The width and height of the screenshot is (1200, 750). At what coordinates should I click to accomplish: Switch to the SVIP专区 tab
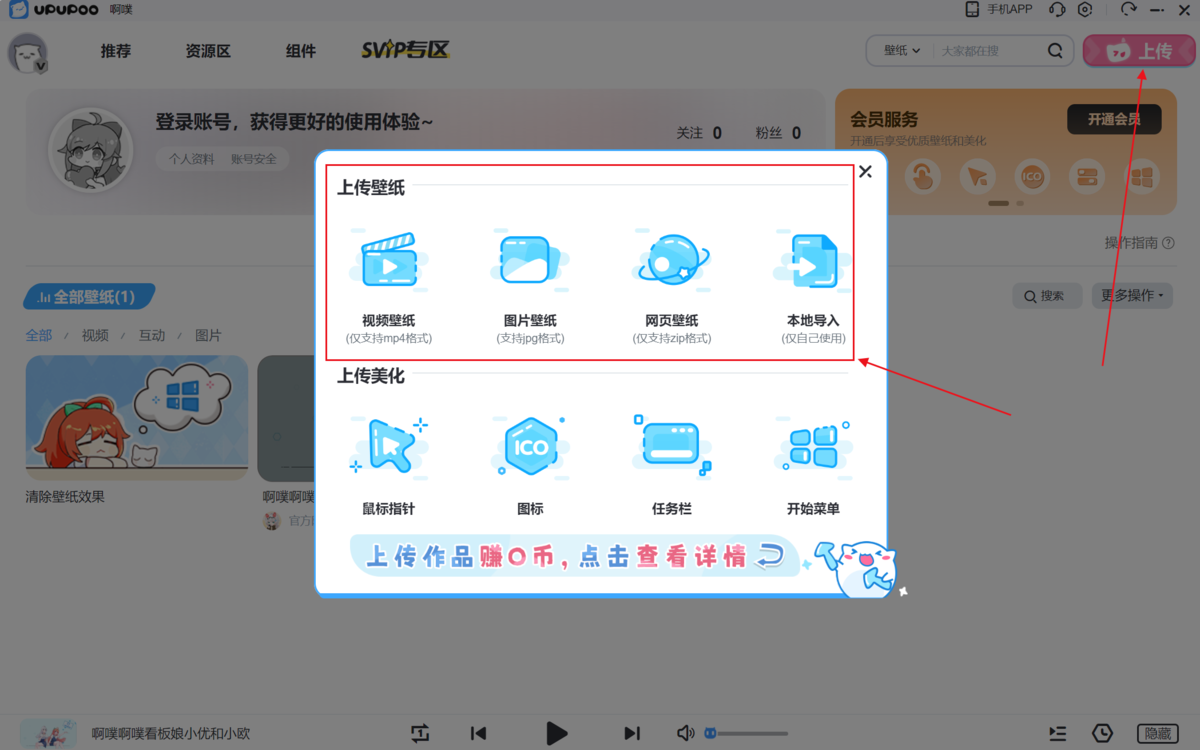click(x=404, y=48)
